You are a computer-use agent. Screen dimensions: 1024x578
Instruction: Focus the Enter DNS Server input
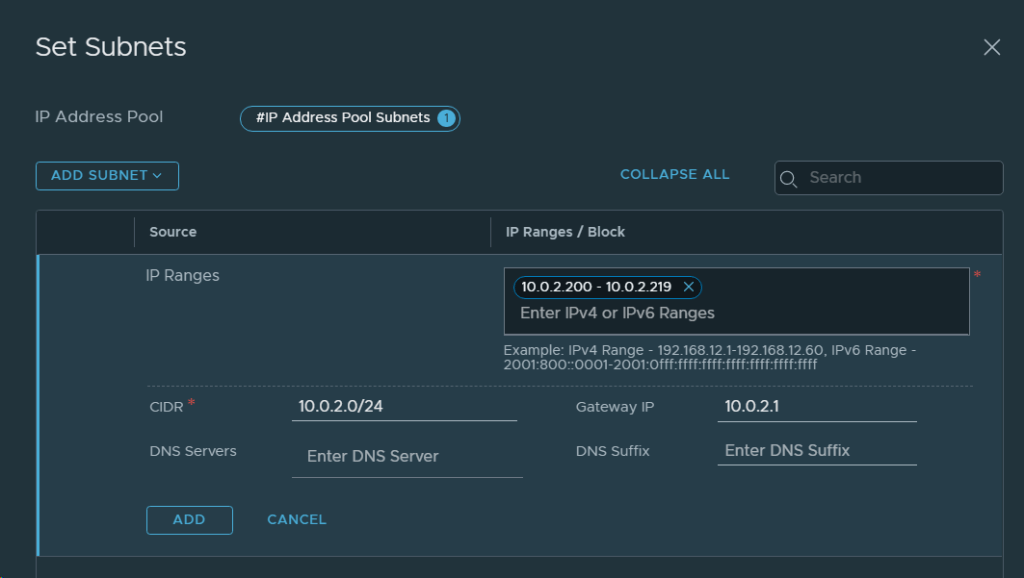coord(407,456)
